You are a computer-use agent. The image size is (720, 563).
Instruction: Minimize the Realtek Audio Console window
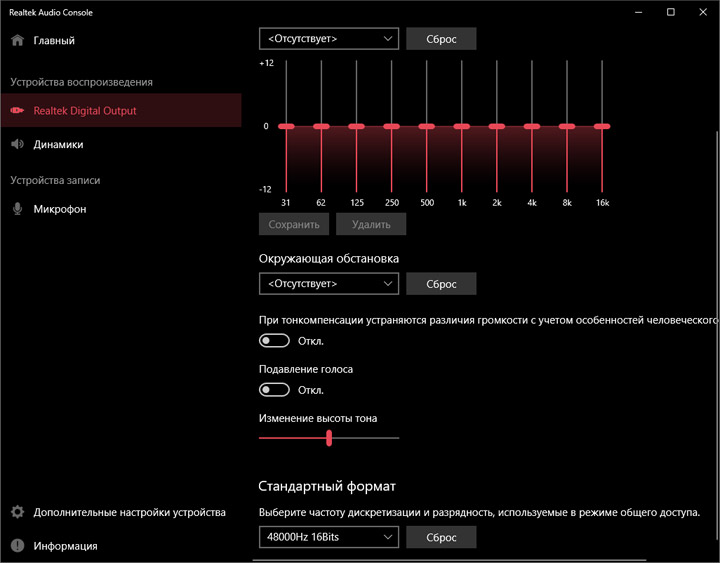638,12
